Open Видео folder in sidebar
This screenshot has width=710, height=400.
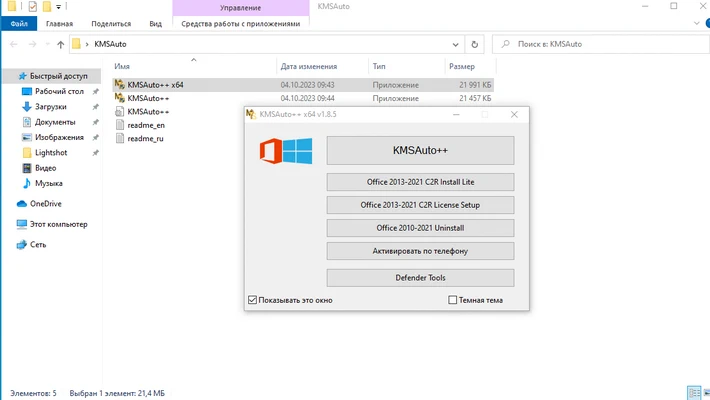46,168
